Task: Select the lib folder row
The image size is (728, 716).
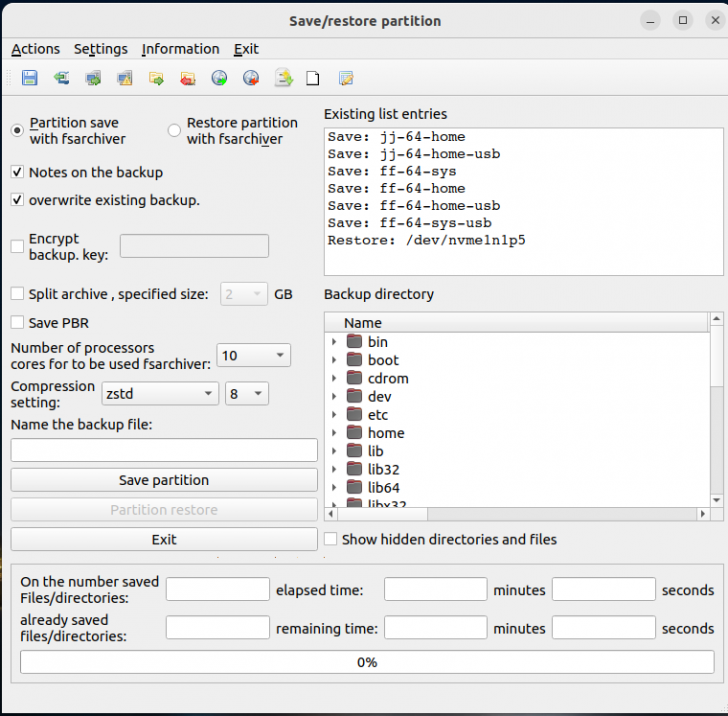Action: point(517,451)
